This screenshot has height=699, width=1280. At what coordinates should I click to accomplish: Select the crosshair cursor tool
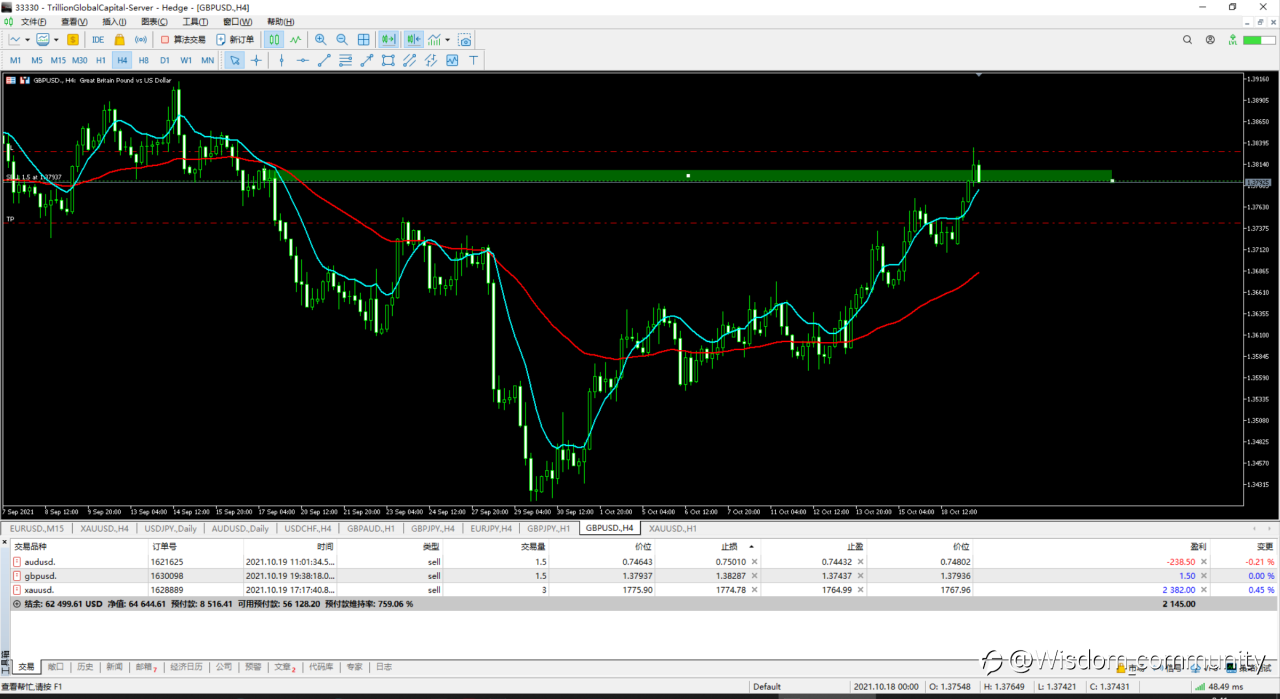(x=257, y=60)
